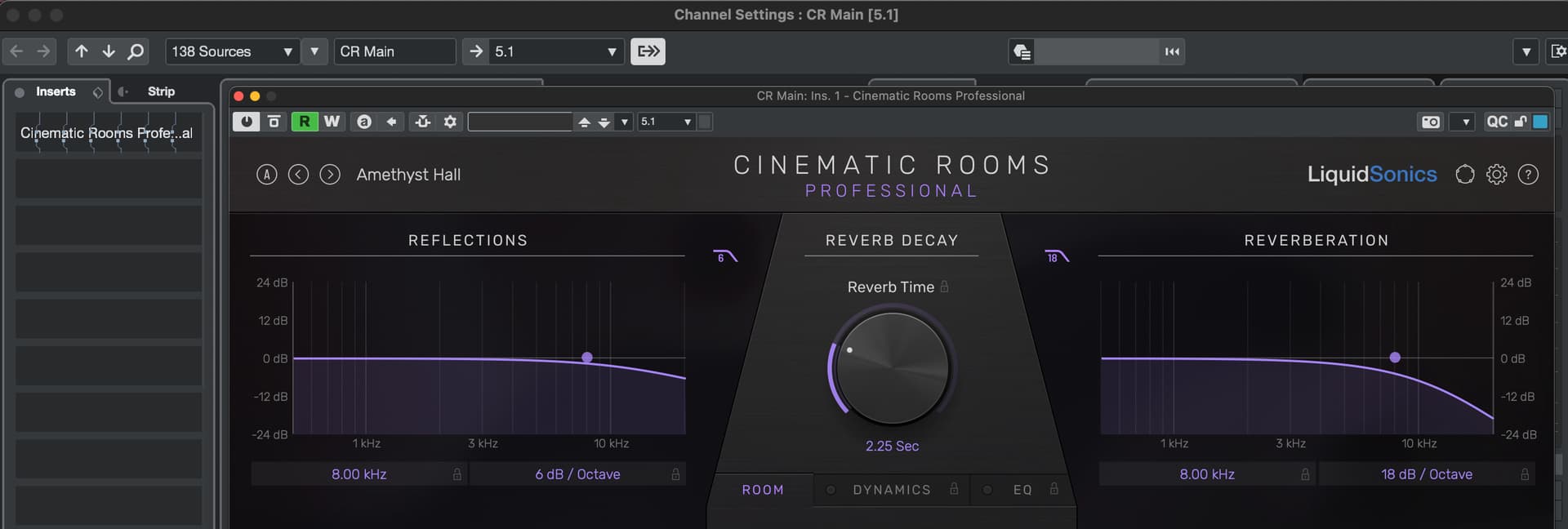Image resolution: width=1568 pixels, height=529 pixels.
Task: Toggle the Strip bypass icon
Action: (x=122, y=92)
